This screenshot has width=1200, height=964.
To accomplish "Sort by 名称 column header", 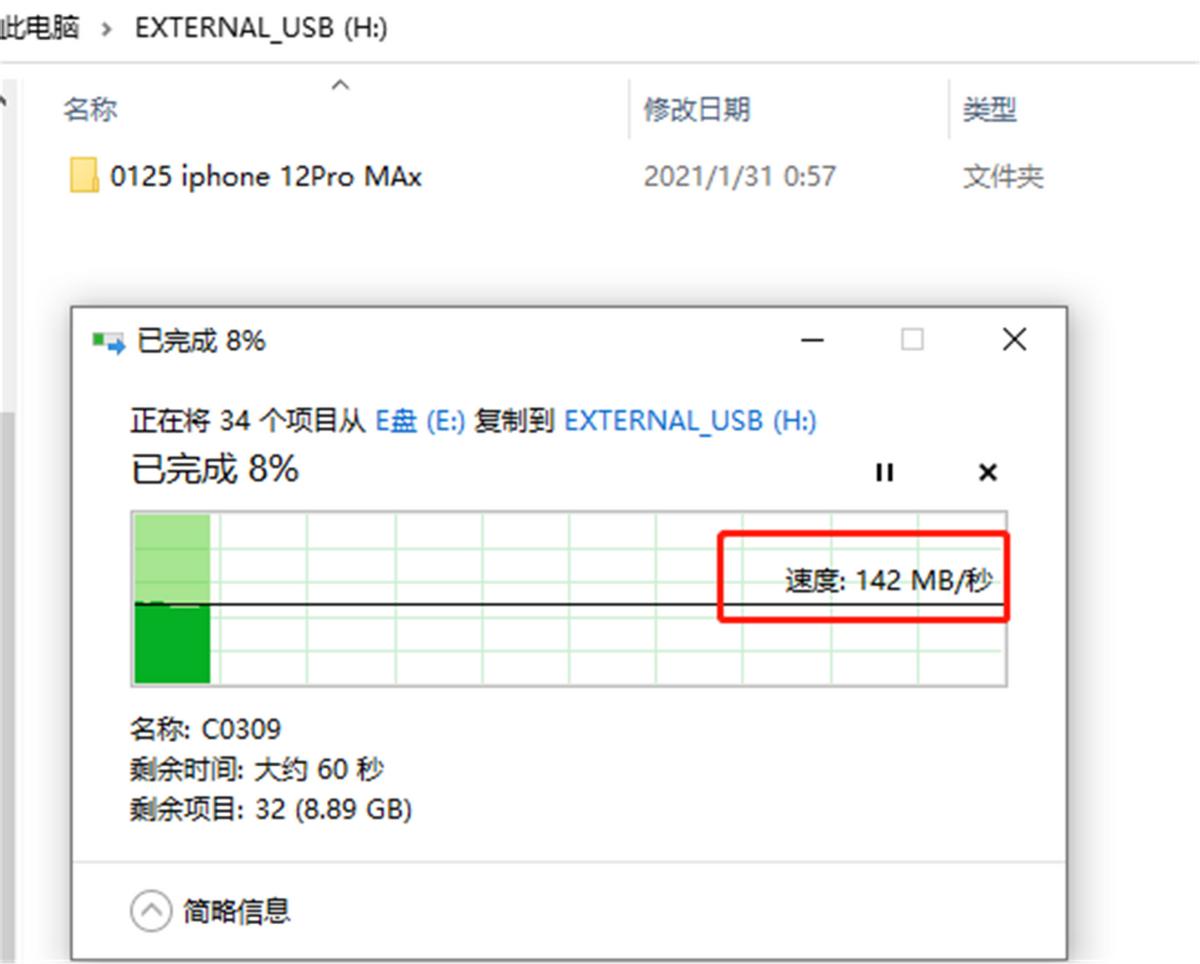I will pos(91,109).
